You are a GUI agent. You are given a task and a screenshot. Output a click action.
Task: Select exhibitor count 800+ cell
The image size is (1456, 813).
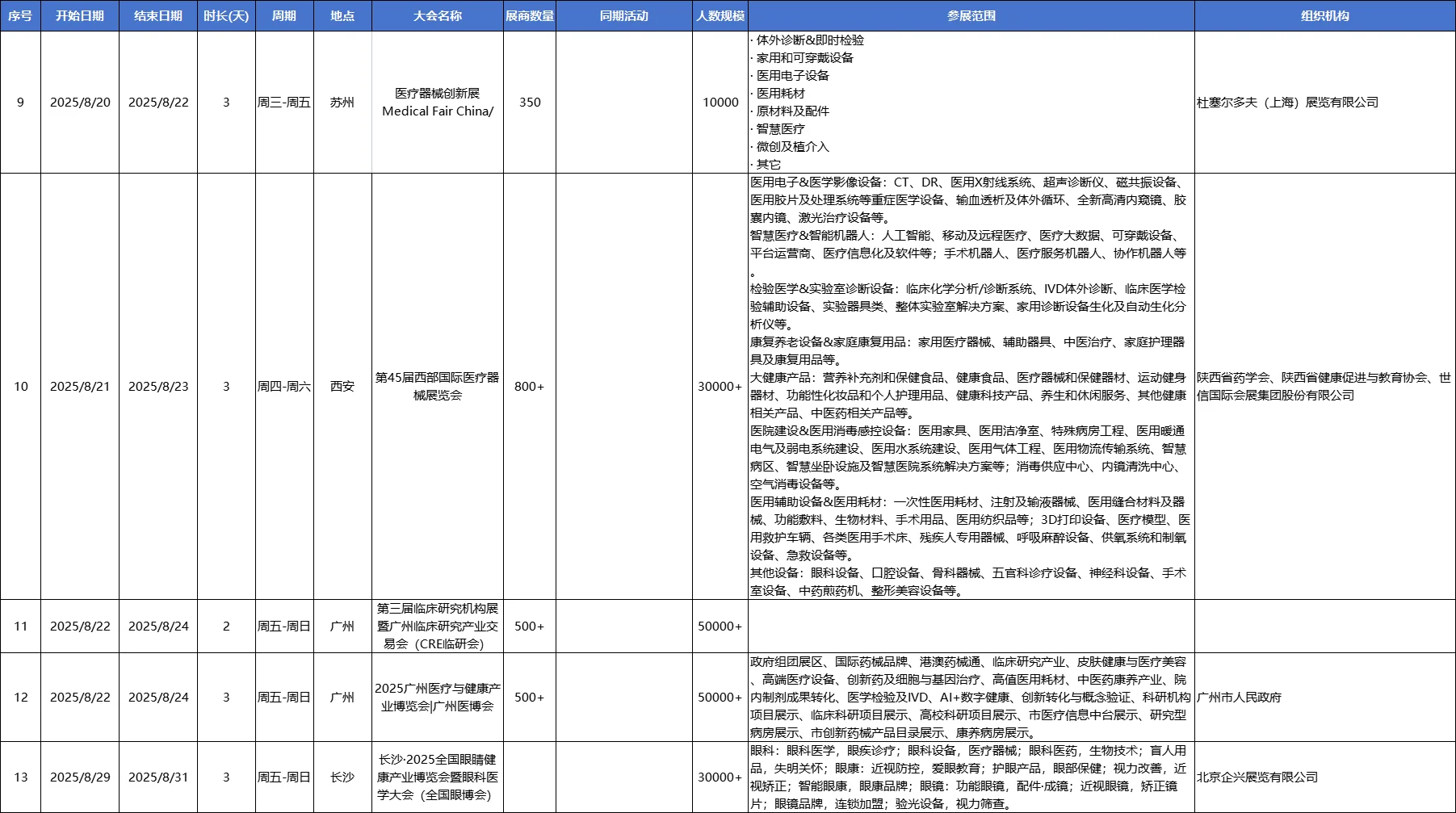click(530, 387)
